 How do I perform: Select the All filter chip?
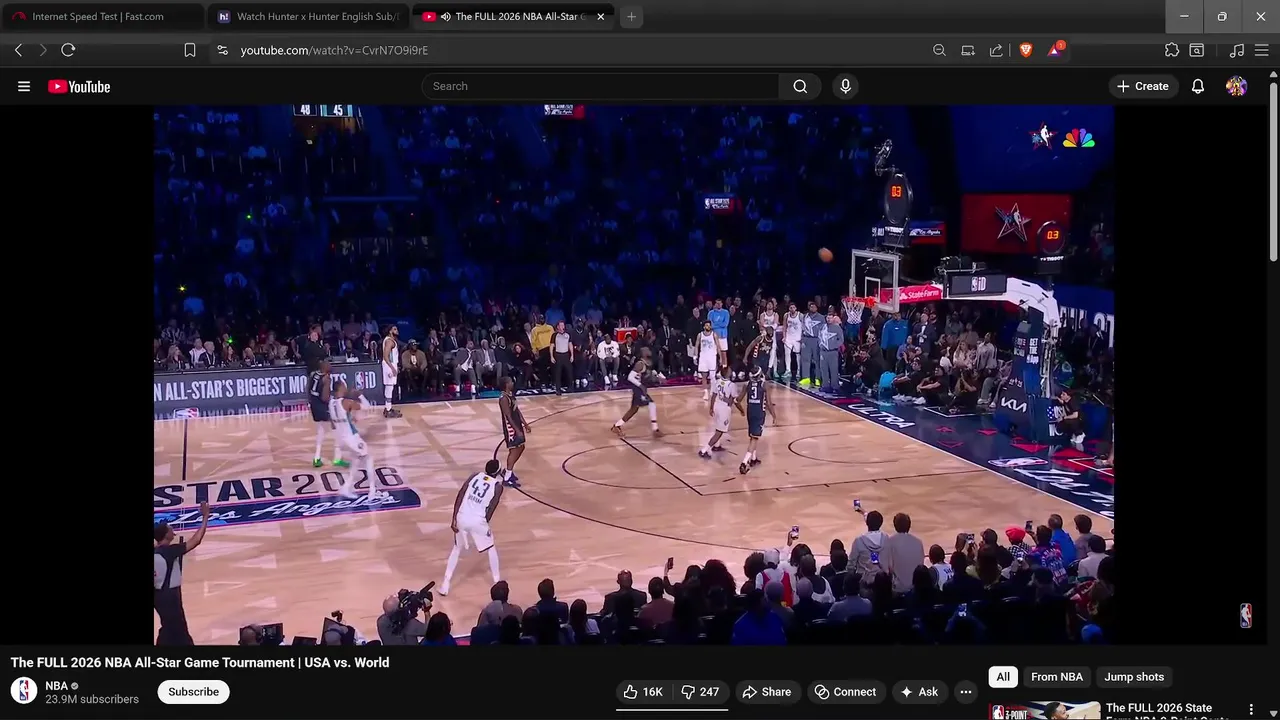(1003, 677)
